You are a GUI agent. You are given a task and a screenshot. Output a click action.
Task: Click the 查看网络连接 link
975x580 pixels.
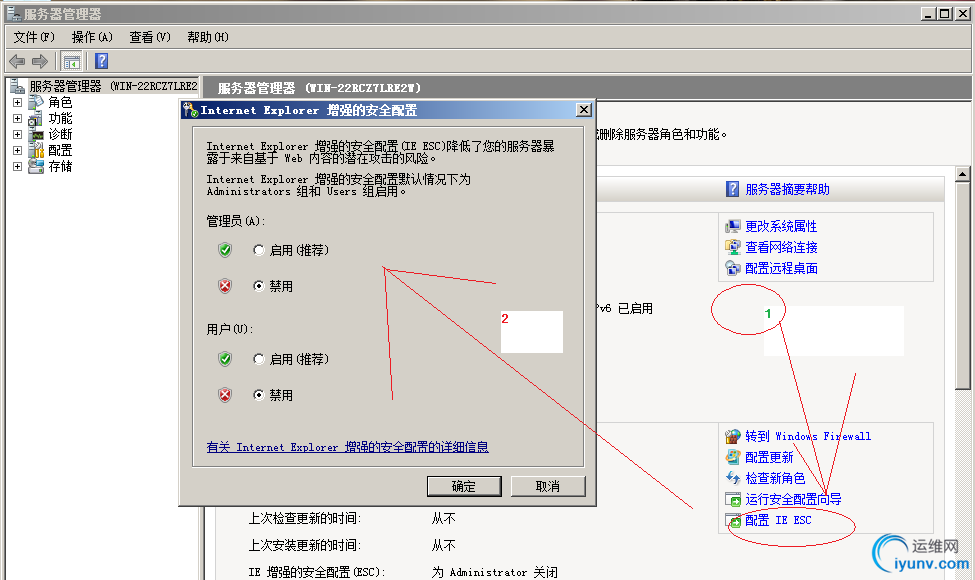tap(781, 247)
